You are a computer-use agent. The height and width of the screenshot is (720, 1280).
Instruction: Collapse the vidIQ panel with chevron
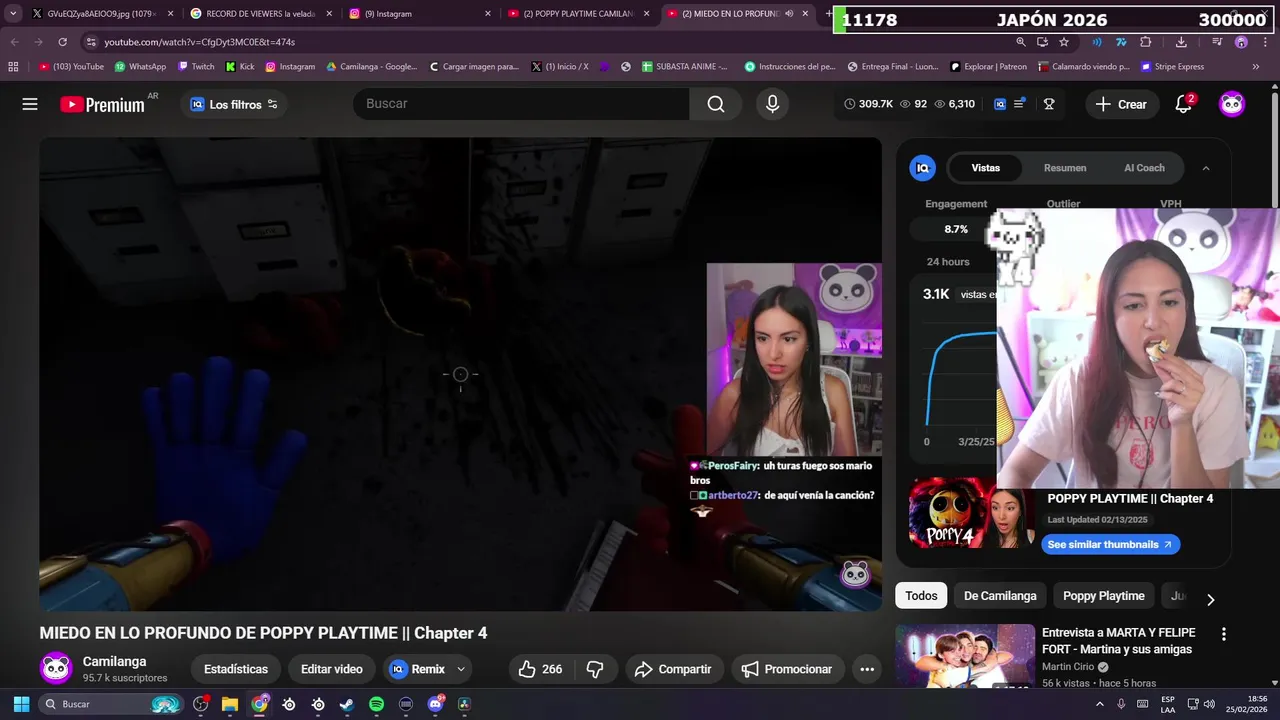coord(1206,168)
